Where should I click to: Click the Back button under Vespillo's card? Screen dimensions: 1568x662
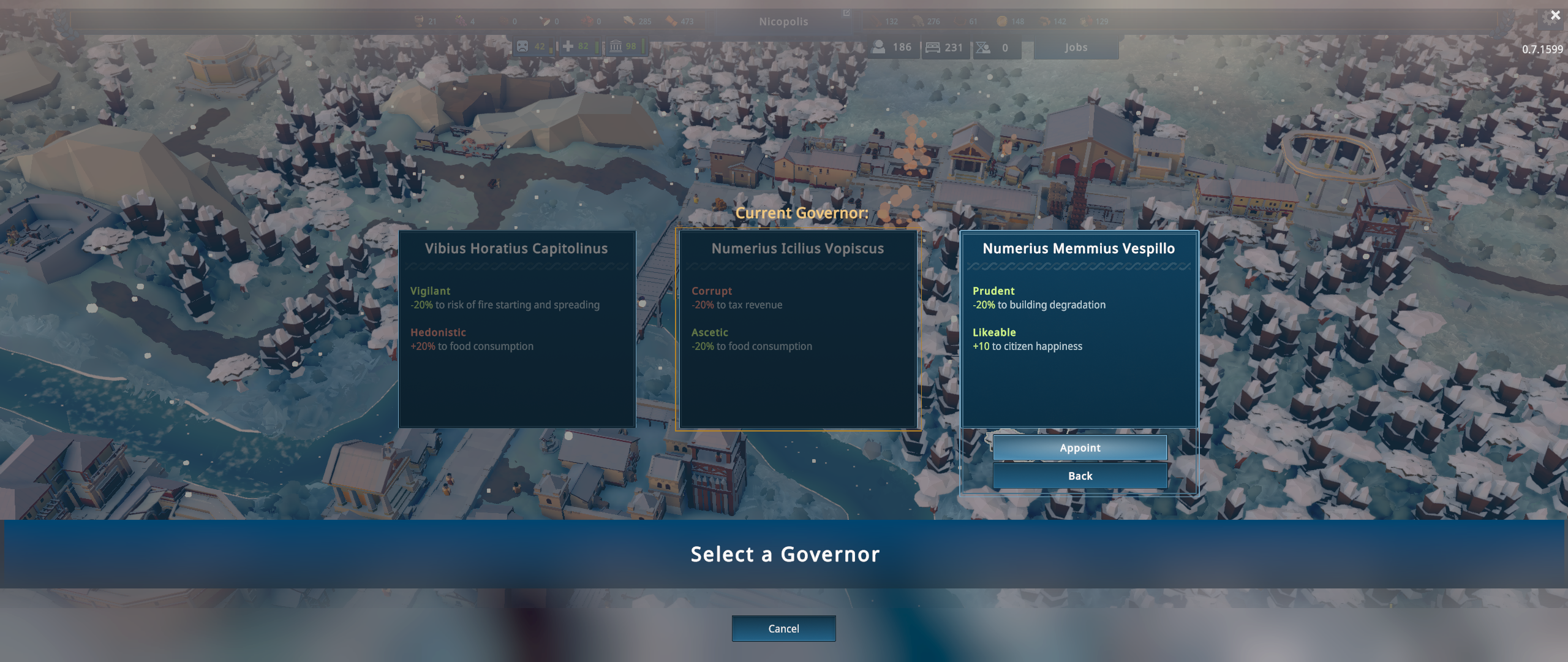pos(1080,476)
